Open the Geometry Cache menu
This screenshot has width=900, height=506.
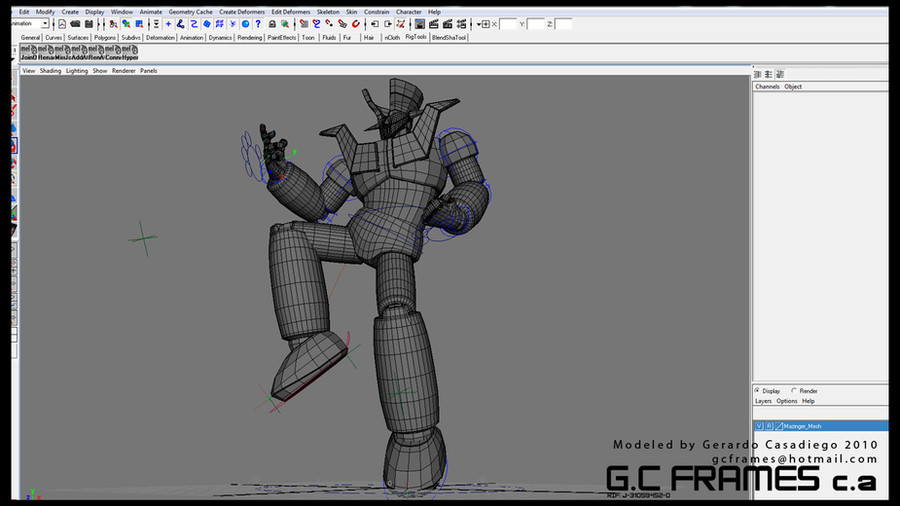click(190, 11)
